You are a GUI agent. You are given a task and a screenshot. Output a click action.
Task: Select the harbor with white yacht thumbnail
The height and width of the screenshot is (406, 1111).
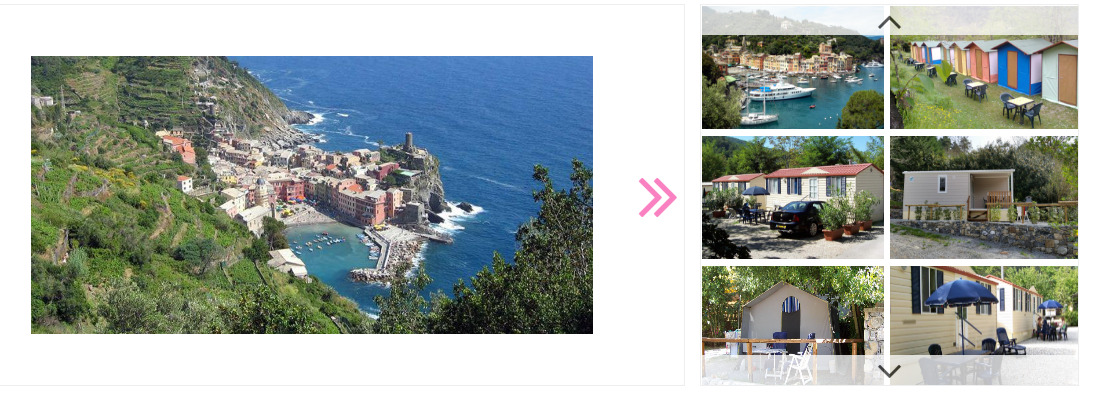[793, 82]
